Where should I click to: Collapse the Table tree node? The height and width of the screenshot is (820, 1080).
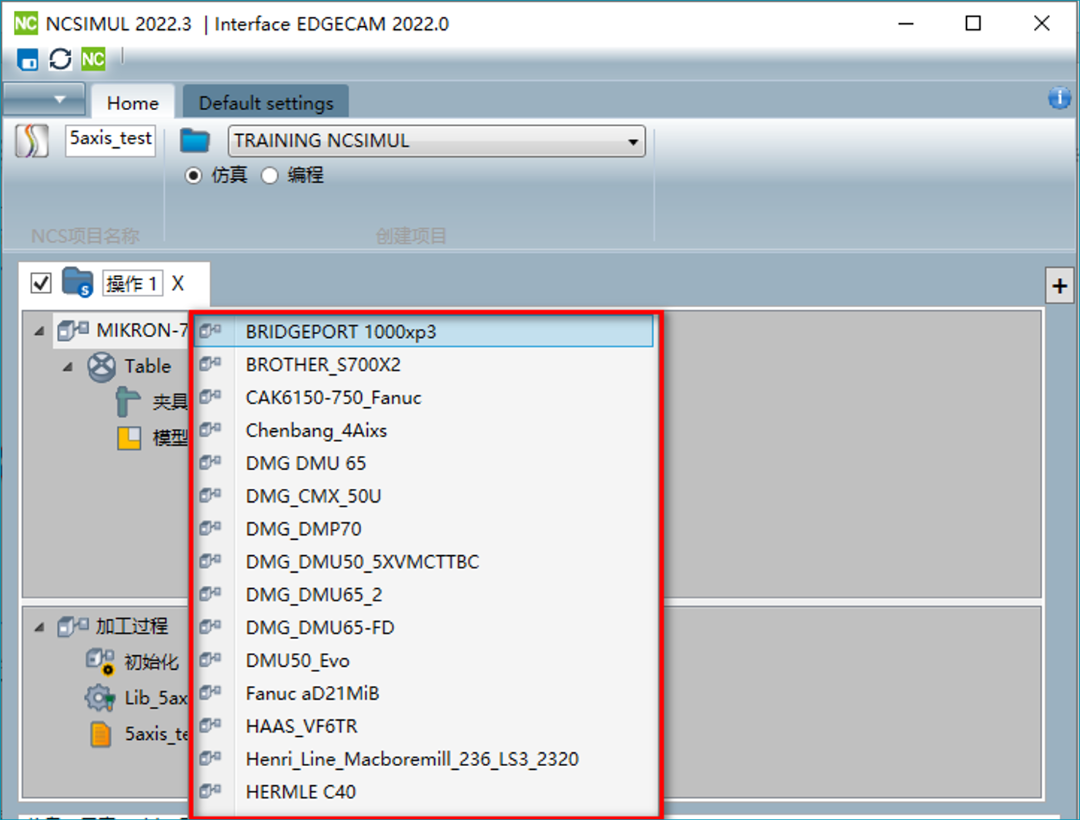68,367
